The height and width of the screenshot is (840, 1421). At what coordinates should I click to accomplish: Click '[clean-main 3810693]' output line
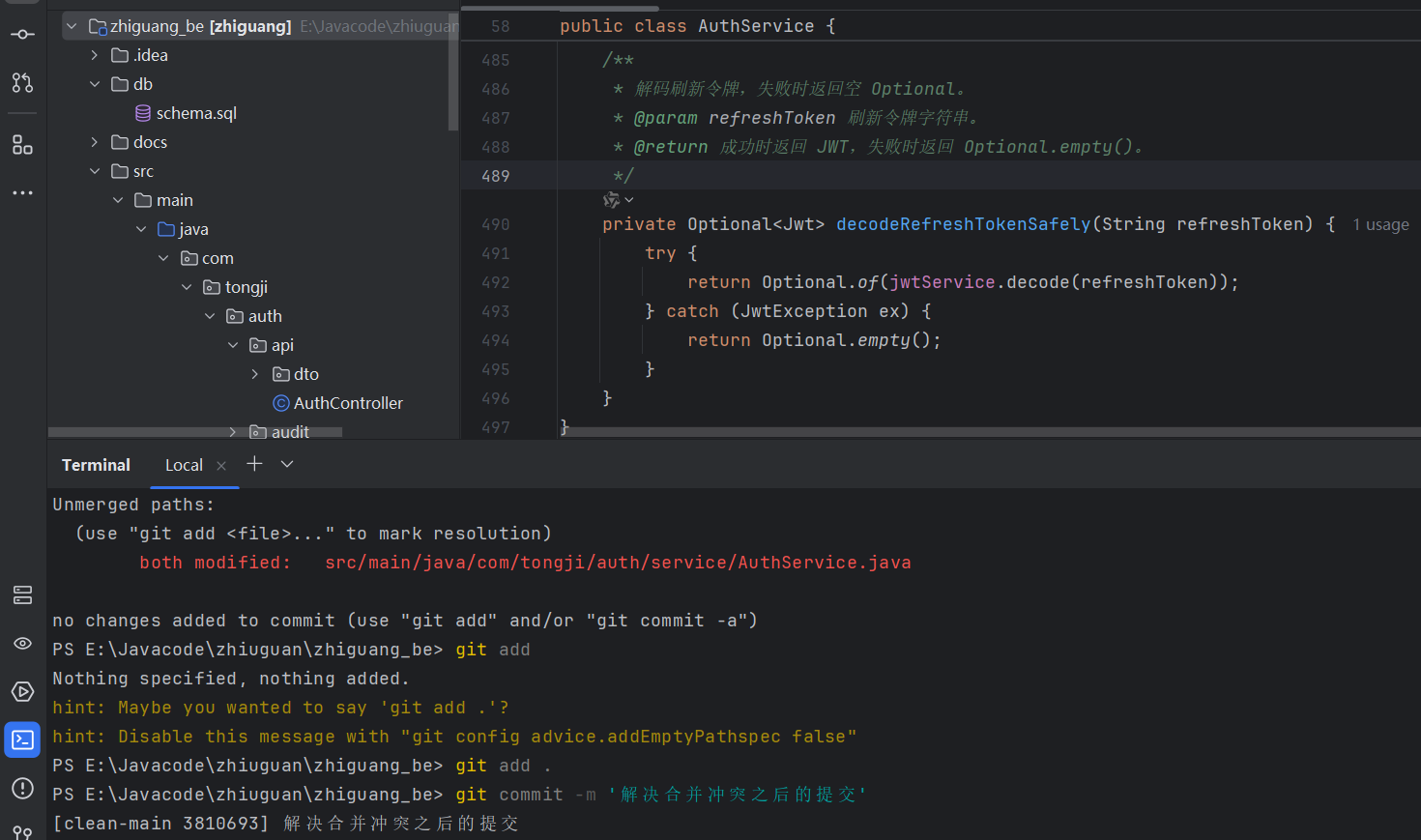285,824
